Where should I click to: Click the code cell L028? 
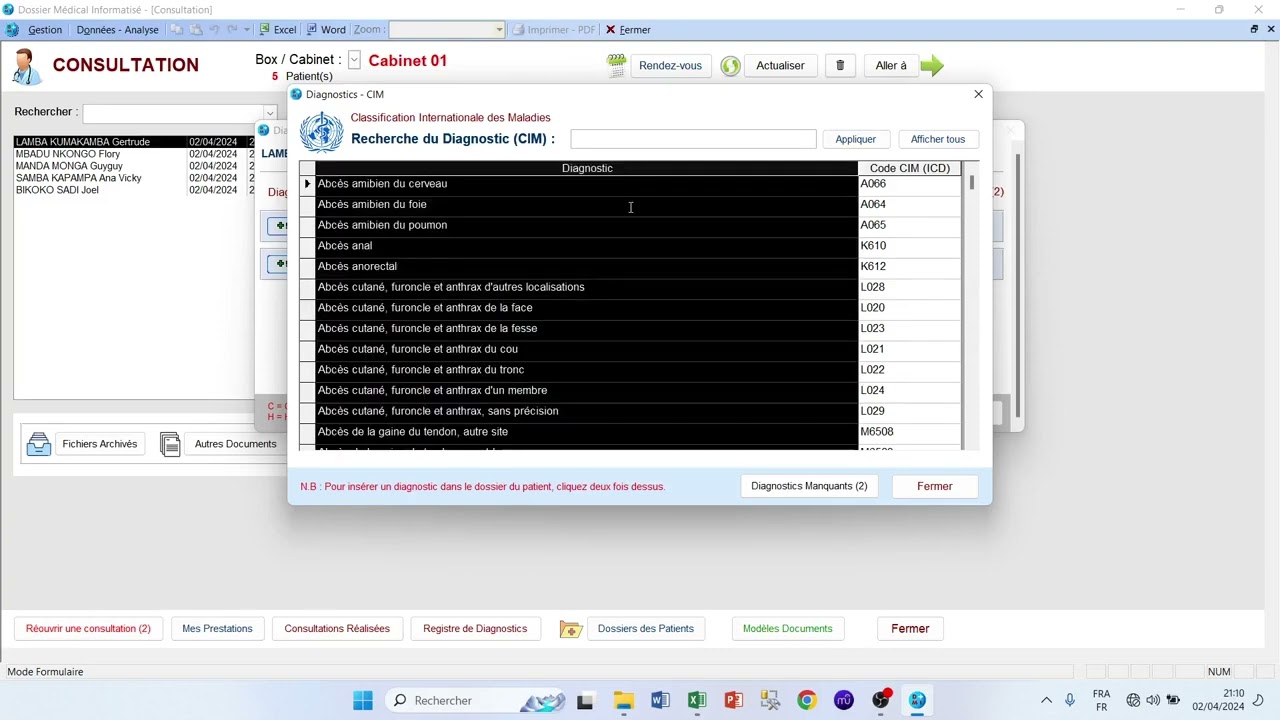[909, 287]
